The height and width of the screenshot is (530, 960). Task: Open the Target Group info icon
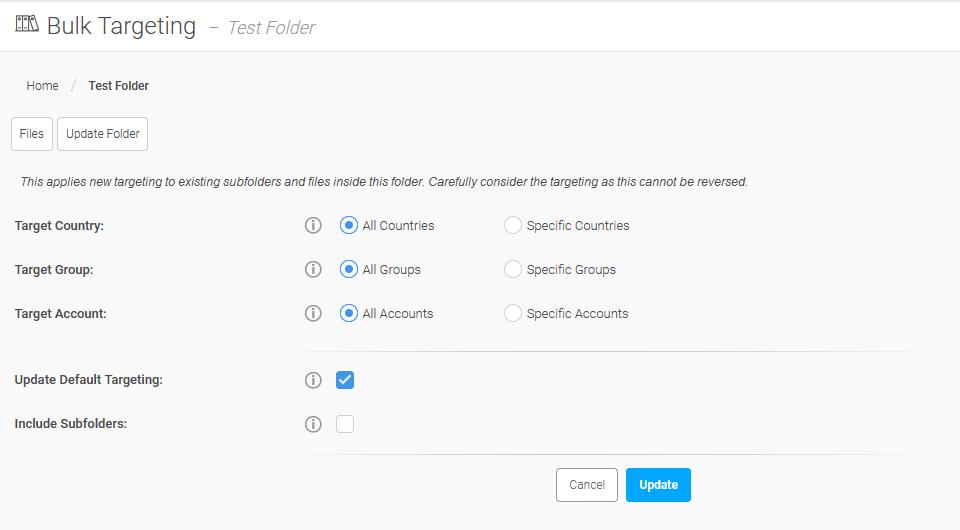[313, 269]
